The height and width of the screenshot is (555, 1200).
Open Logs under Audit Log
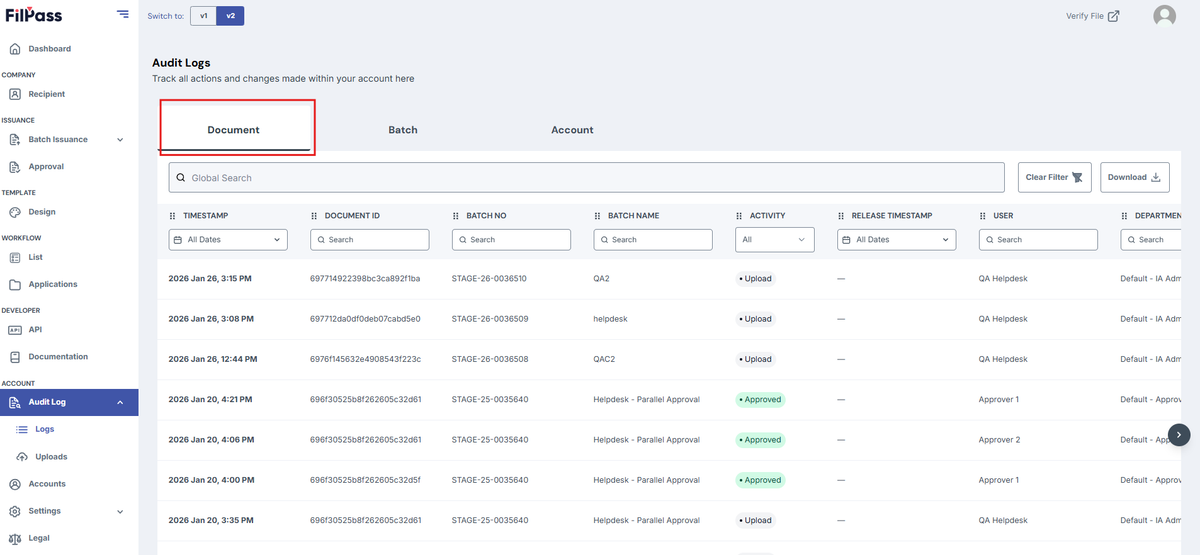coord(45,429)
